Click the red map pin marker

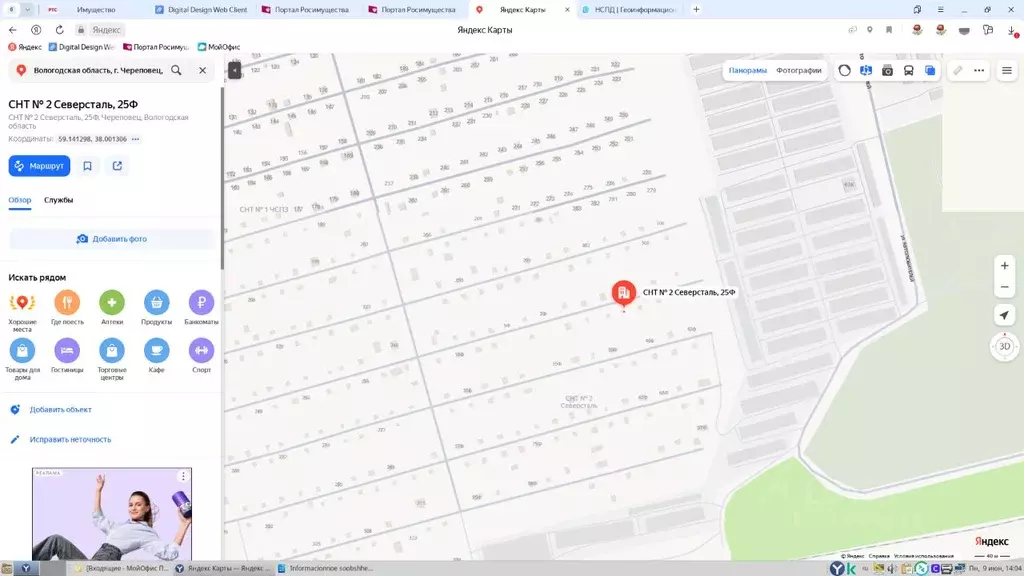tap(624, 293)
